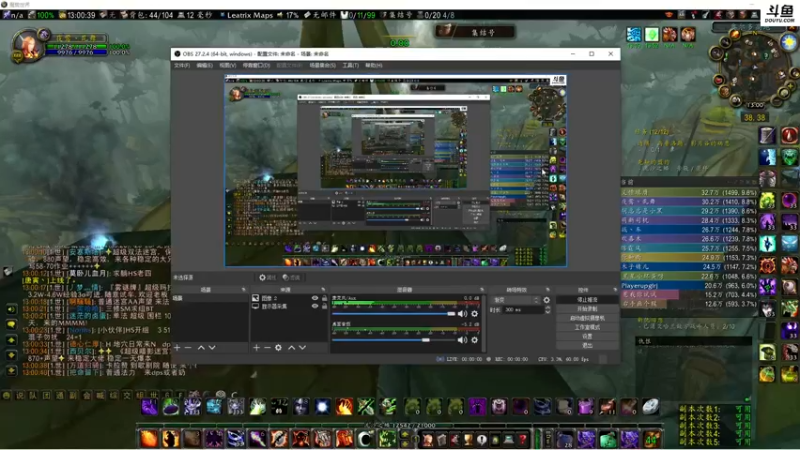
Task: Move the source up in the Sources panel
Action: 291,347
